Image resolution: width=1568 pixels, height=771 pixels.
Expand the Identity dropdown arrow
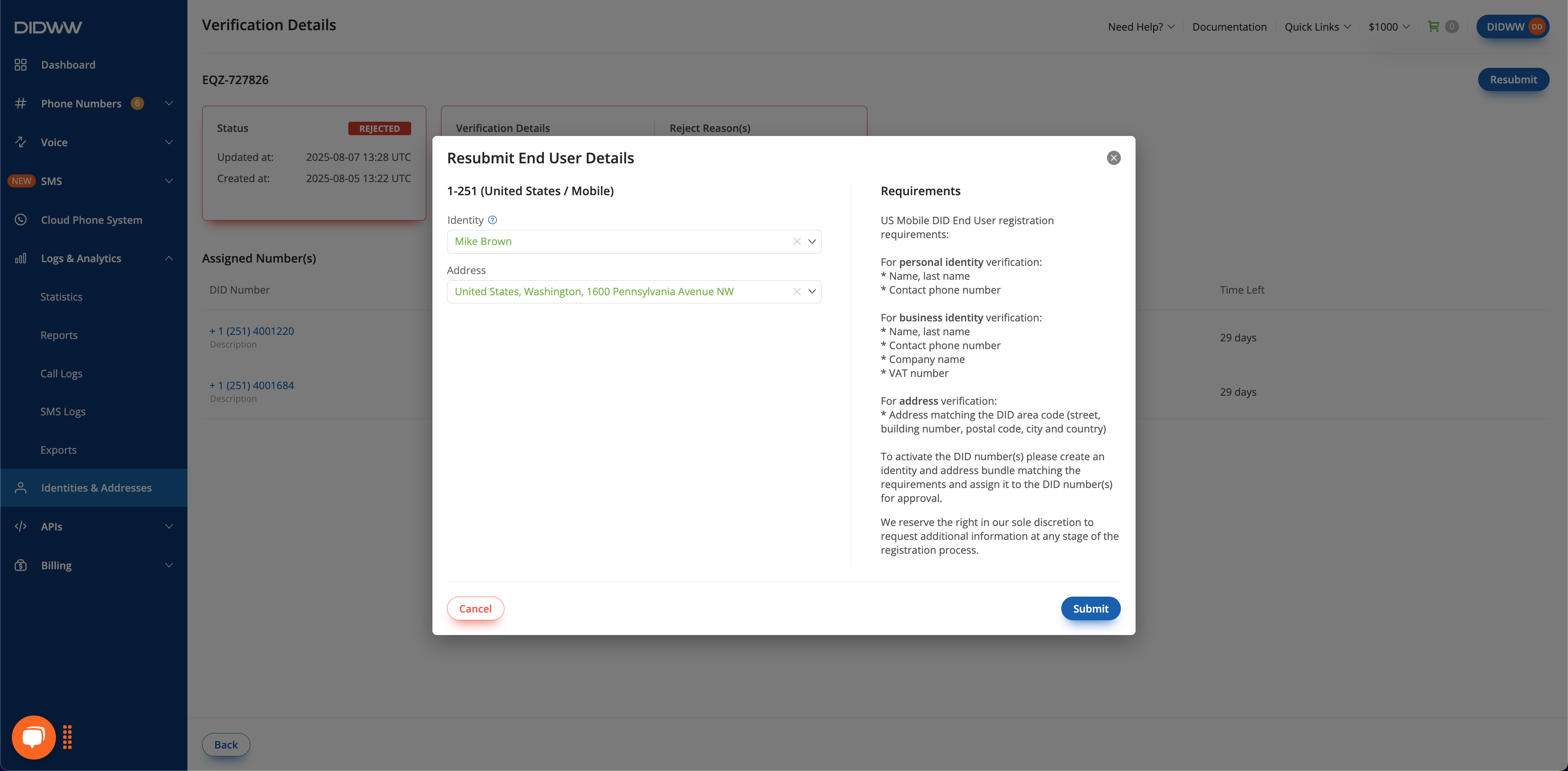(811, 242)
